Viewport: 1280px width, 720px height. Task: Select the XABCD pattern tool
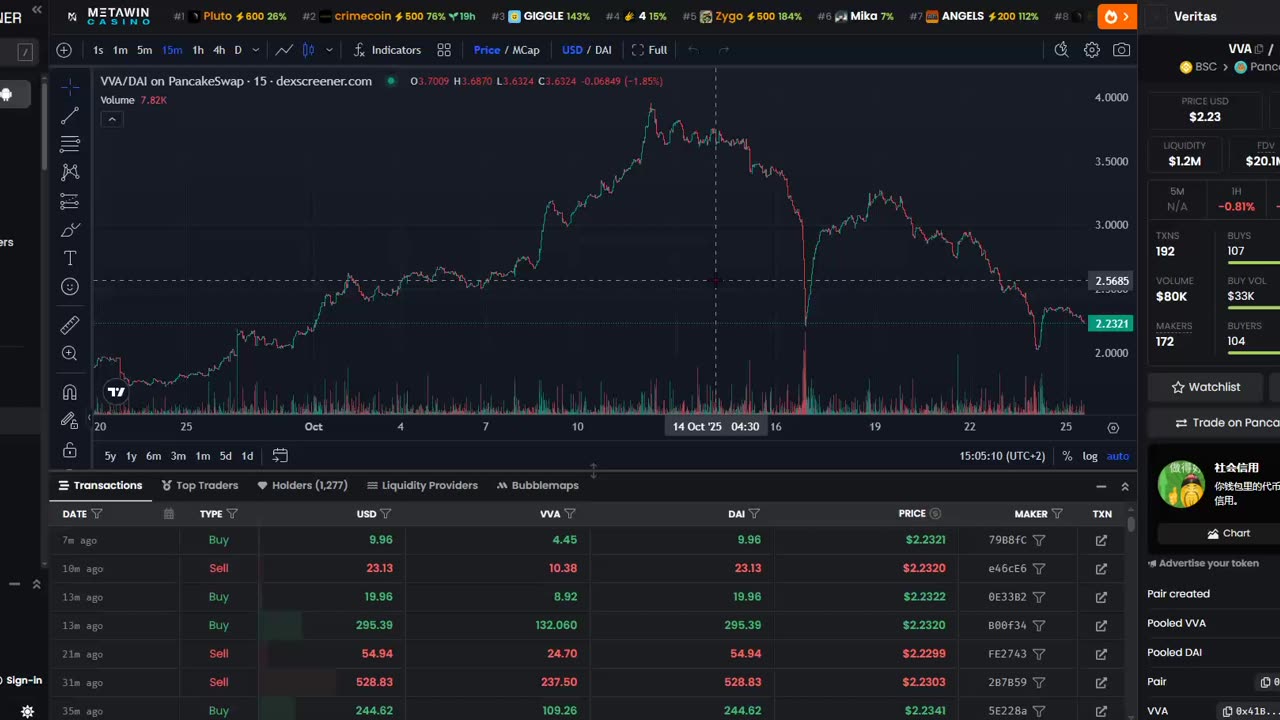[x=70, y=173]
